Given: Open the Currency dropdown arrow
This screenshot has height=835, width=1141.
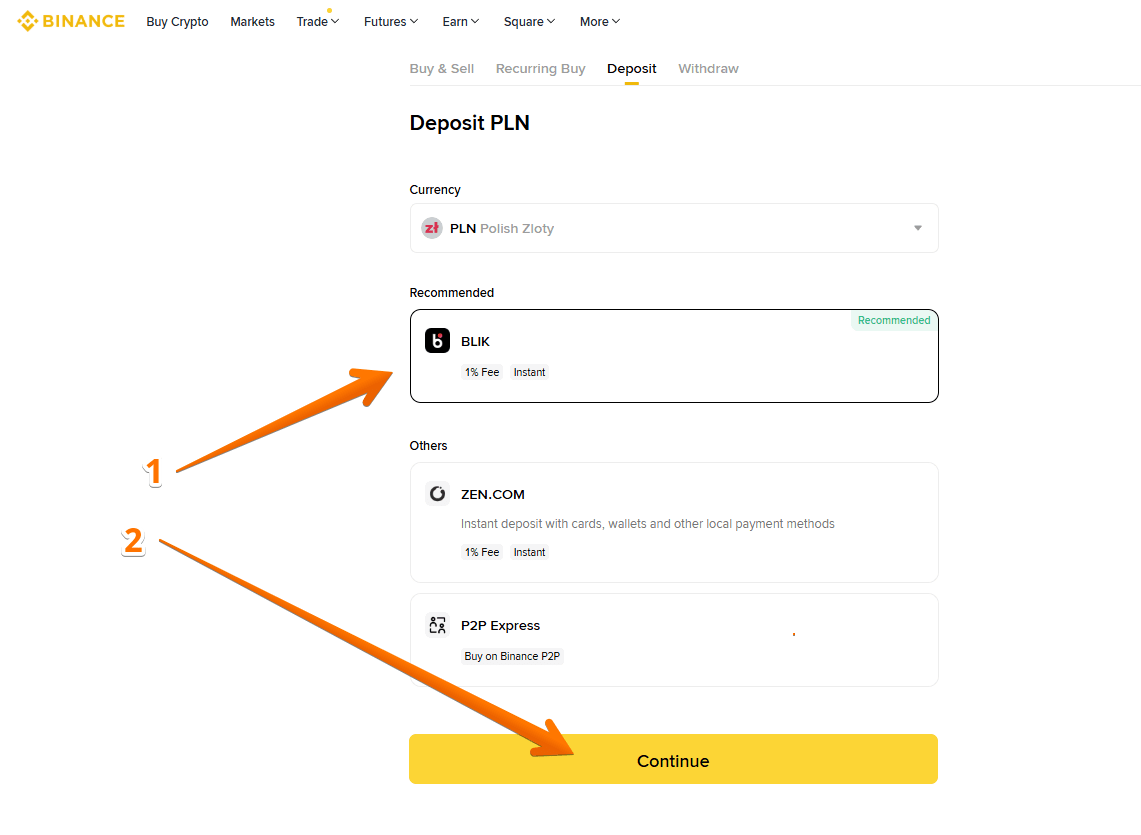Looking at the screenshot, I should coord(918,228).
